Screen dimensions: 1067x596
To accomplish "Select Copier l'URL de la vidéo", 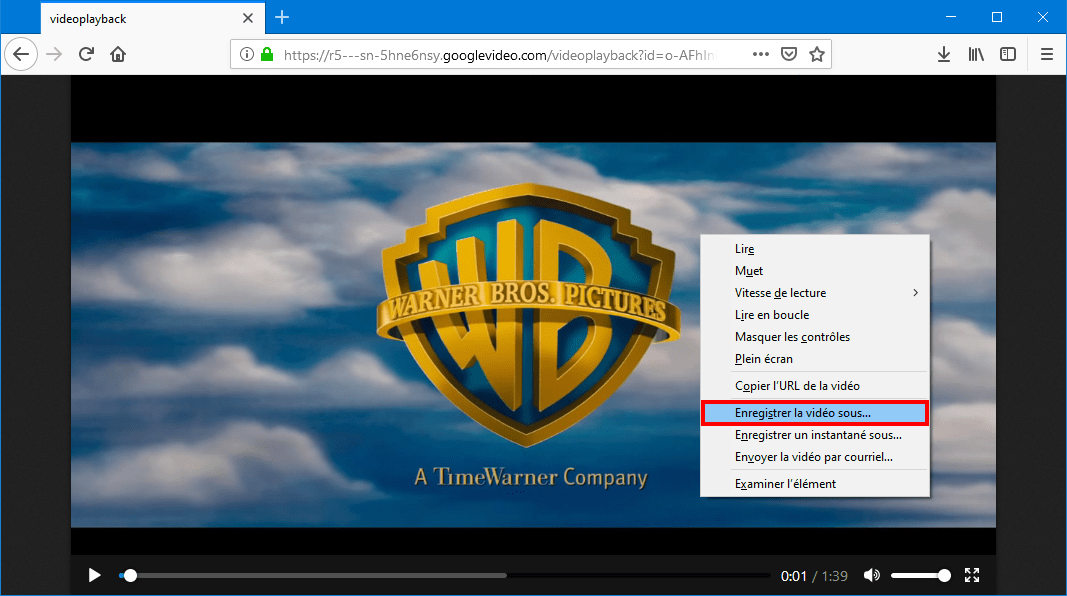I will tap(815, 386).
